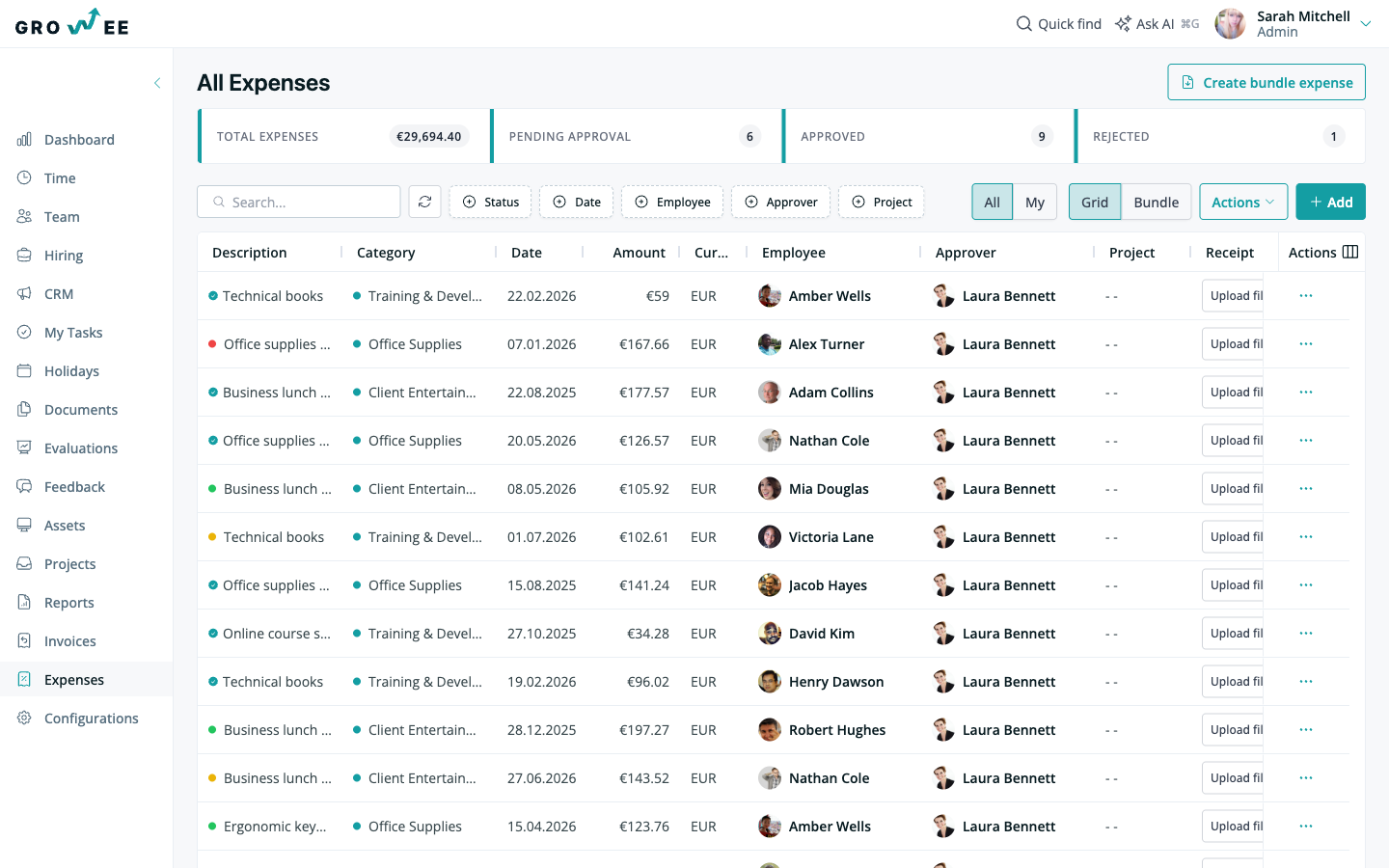Click Create bundle expense button

click(1266, 82)
